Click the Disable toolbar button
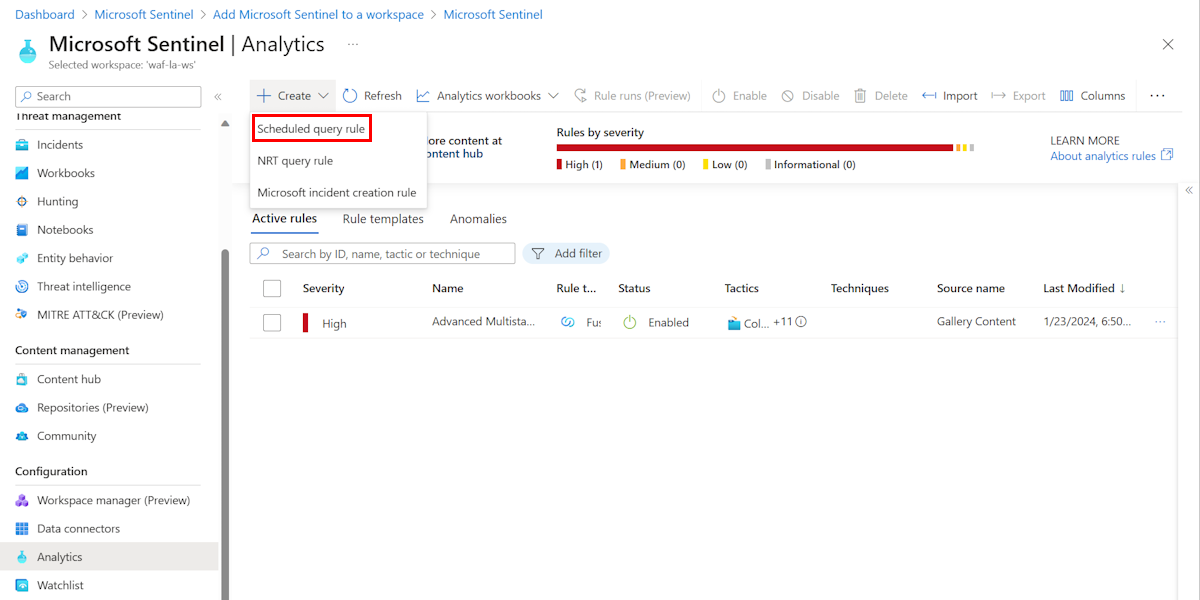The image size is (1200, 600). [x=810, y=96]
